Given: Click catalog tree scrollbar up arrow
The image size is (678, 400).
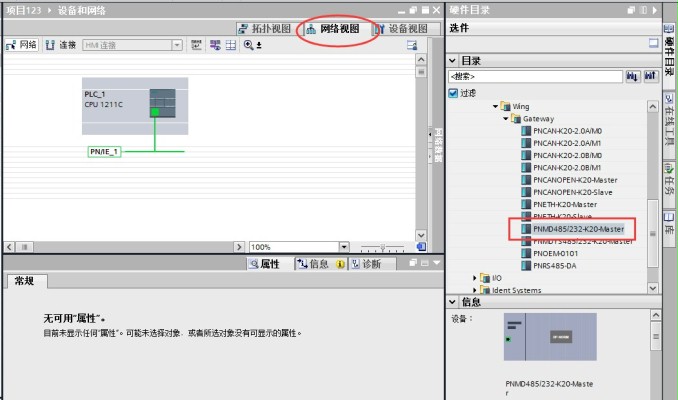Looking at the screenshot, I should point(653,106).
